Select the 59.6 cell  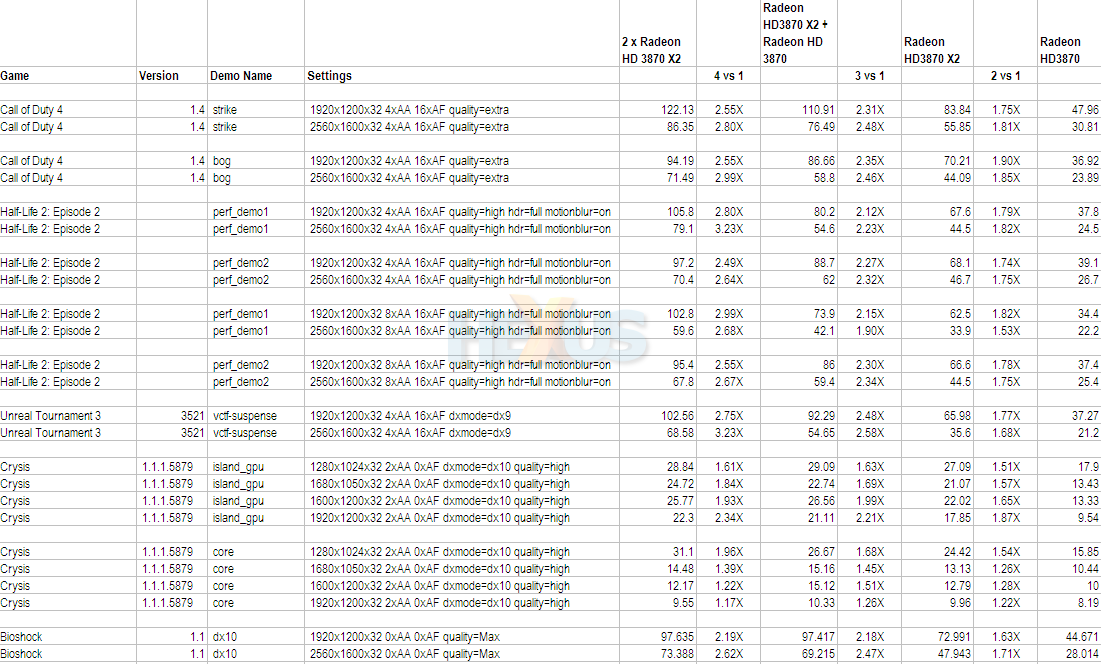(657, 331)
